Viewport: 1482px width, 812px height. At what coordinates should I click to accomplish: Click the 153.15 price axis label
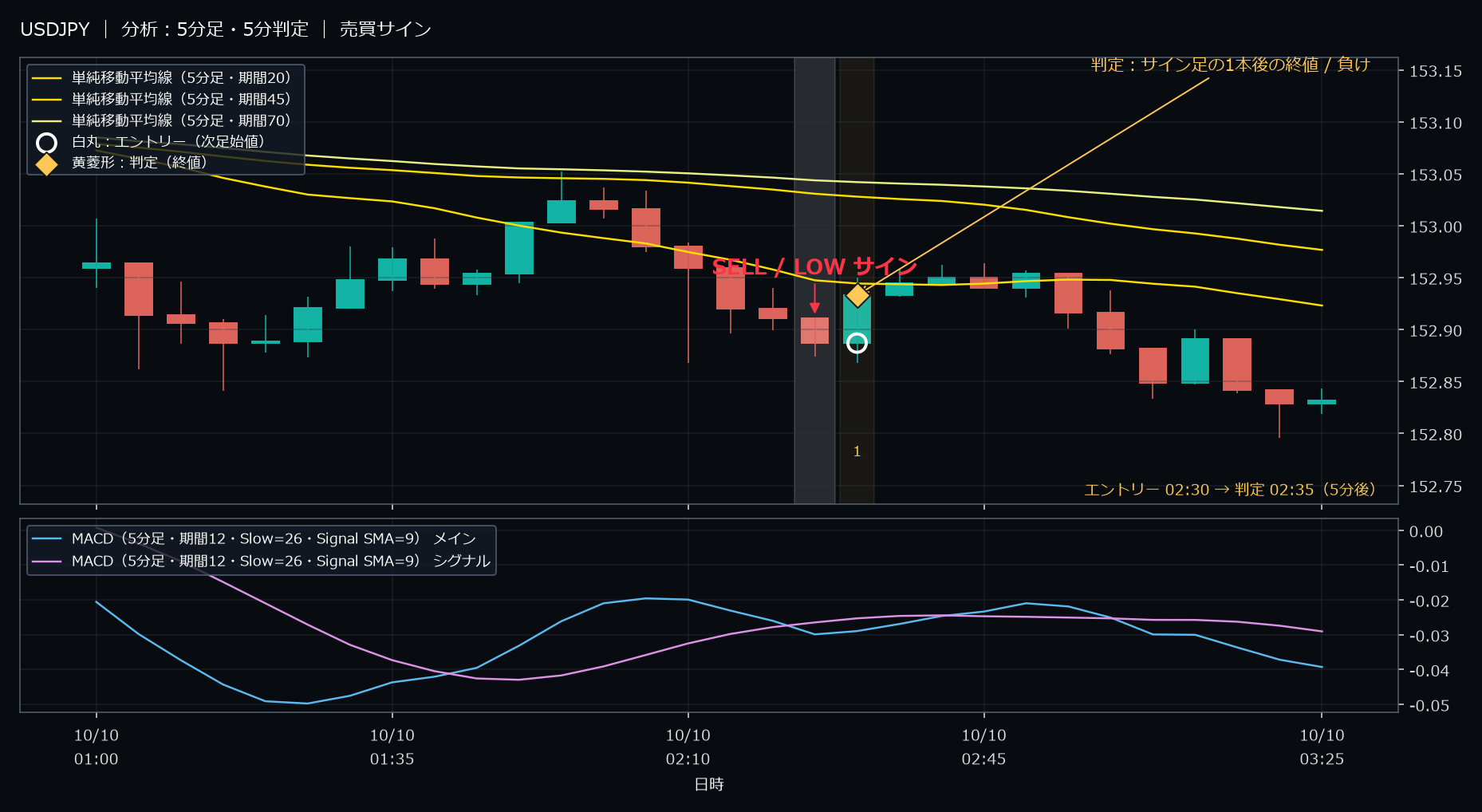click(1436, 72)
